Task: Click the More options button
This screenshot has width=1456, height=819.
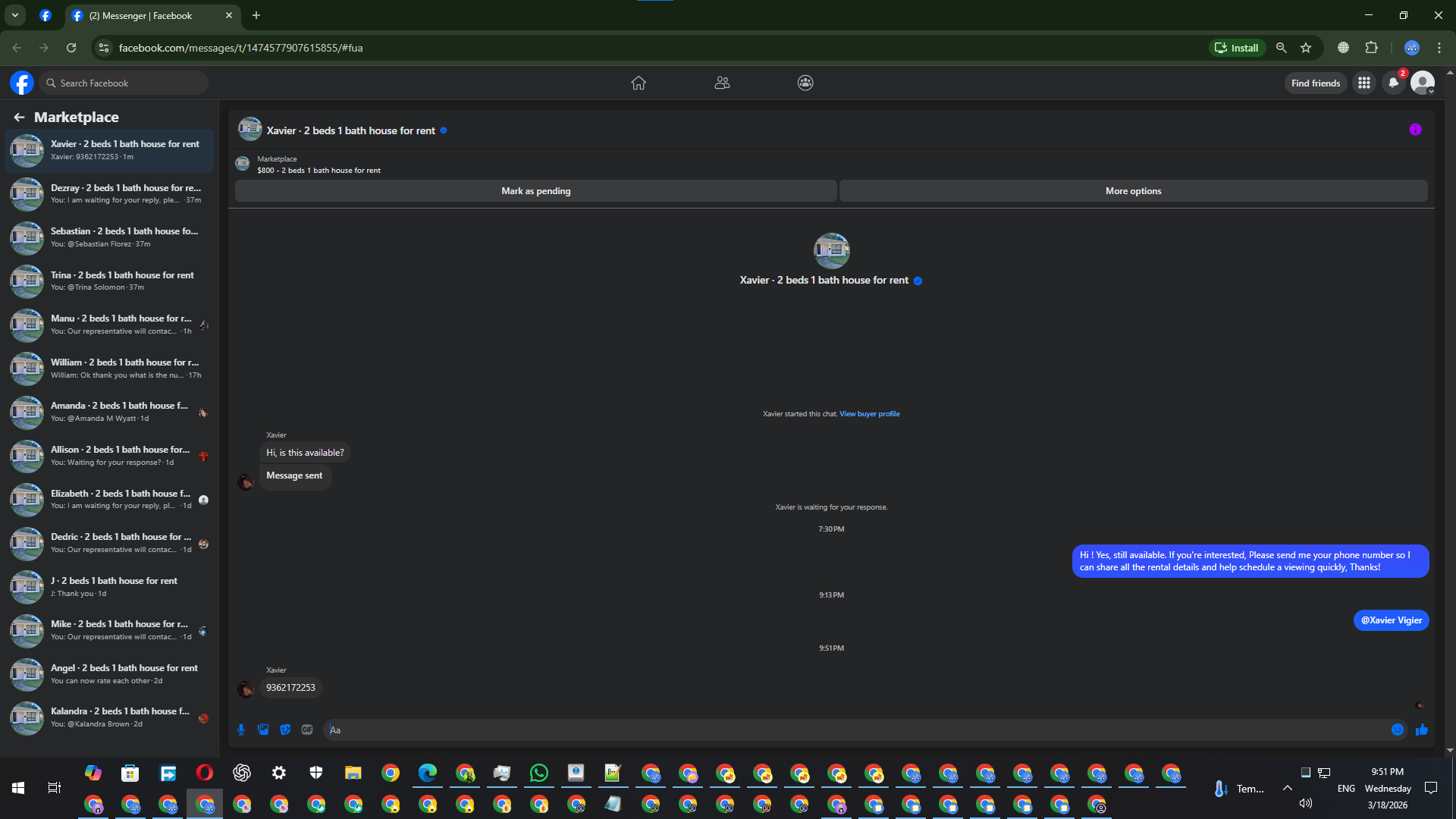Action: click(1133, 191)
